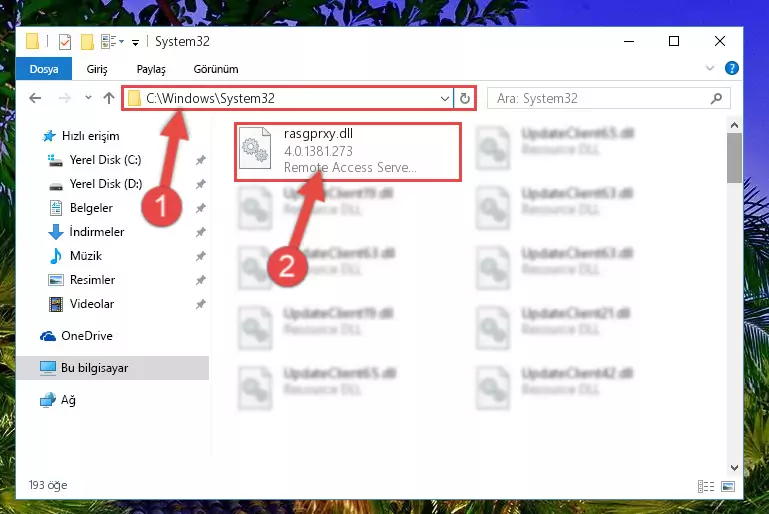Open the Customize Quick Access Toolbar arrow
Viewport: 769px width, 514px height.
pos(135,43)
